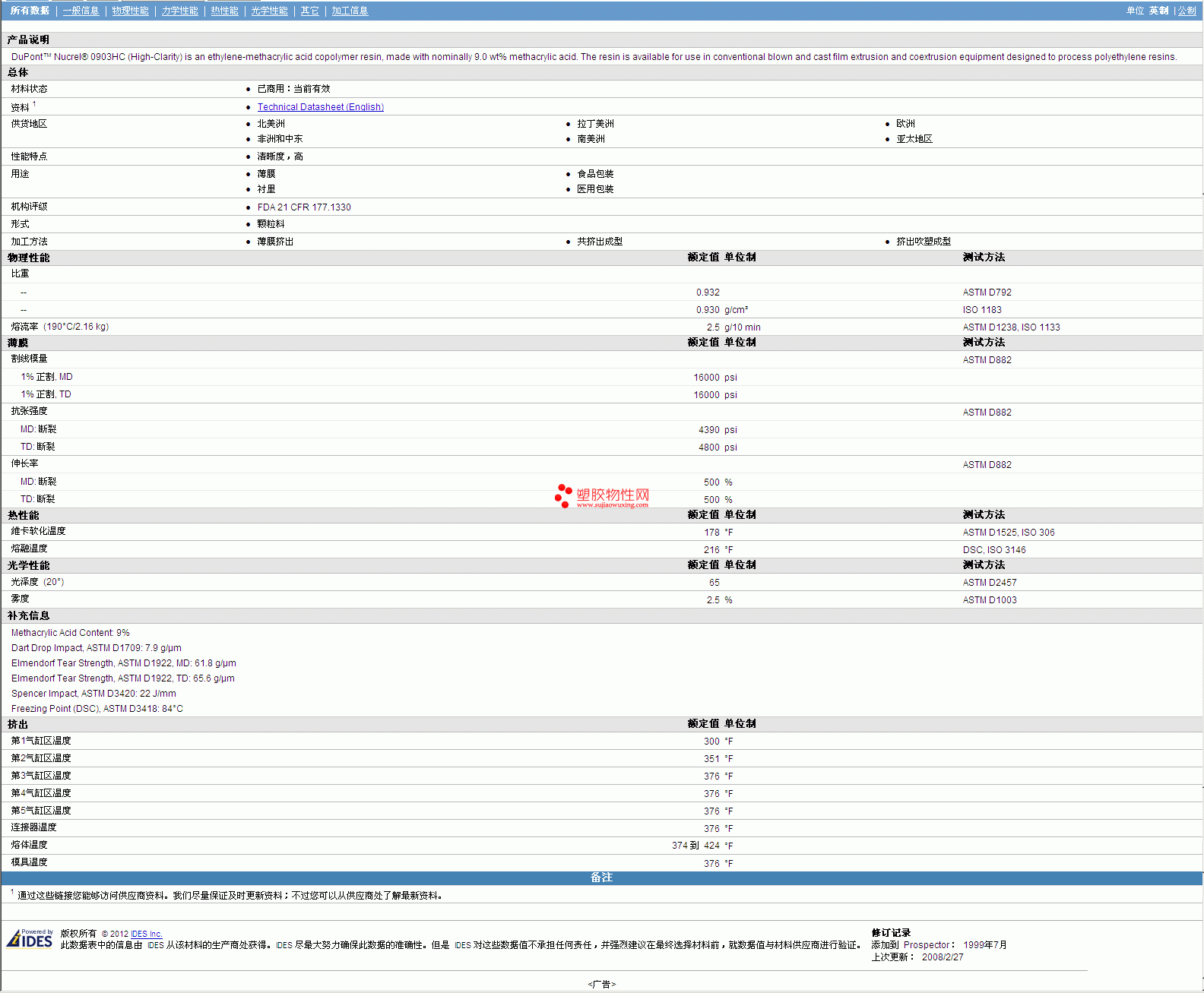This screenshot has width=1204, height=993.
Task: Click the 光泽度 (20°) row label
Action: coord(37,582)
